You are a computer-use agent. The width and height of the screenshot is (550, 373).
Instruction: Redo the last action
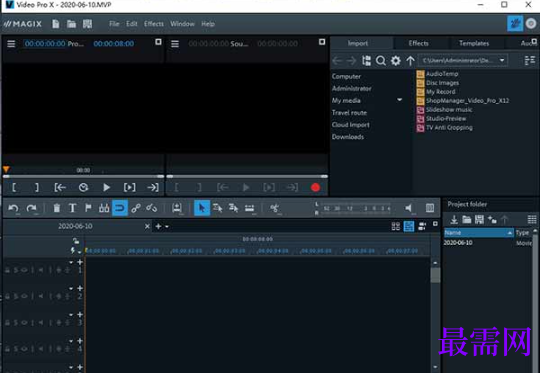coord(32,208)
